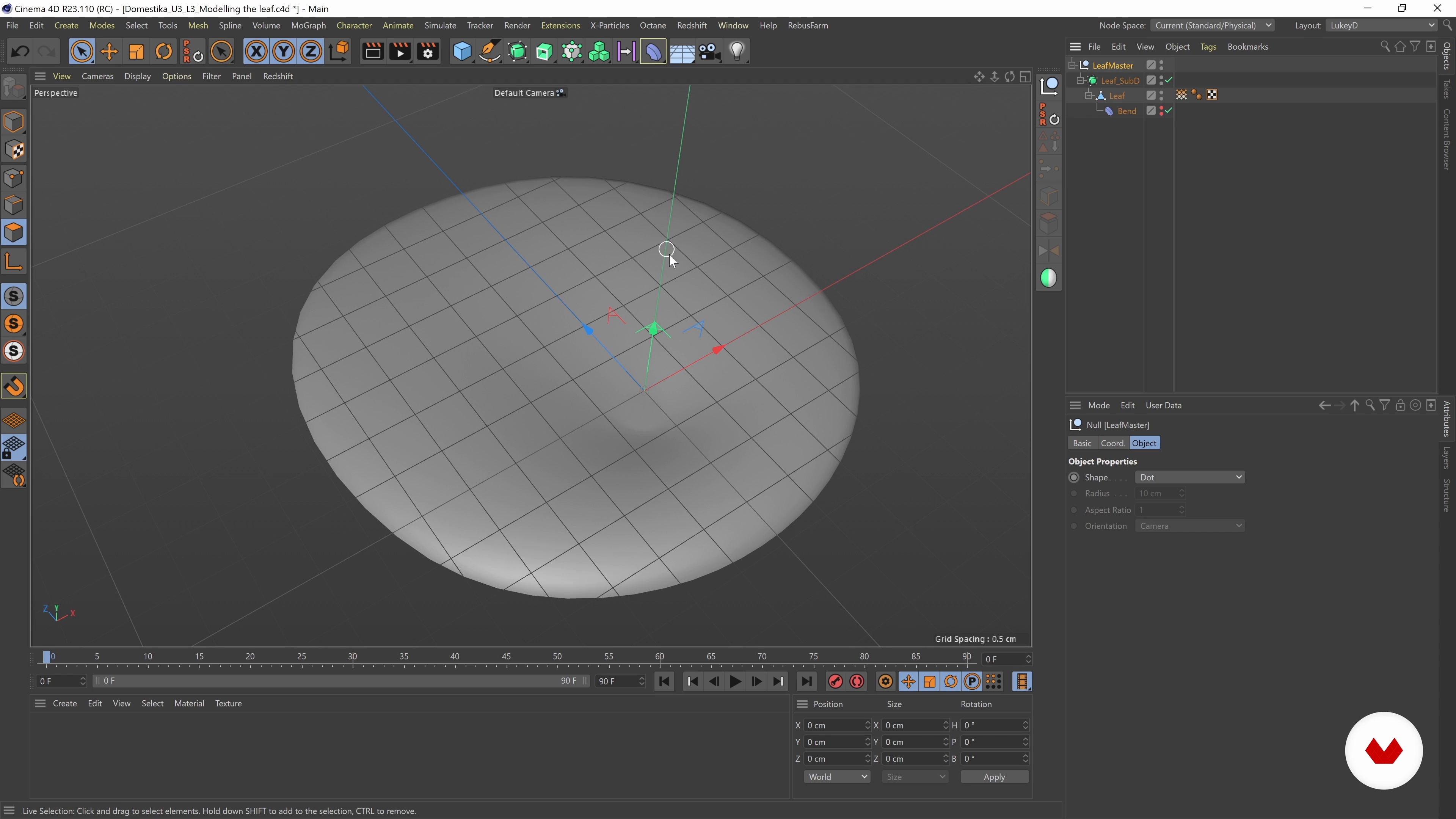Screen dimensions: 1456x819
Task: Toggle parameter keyframe recording
Action: pos(972,682)
